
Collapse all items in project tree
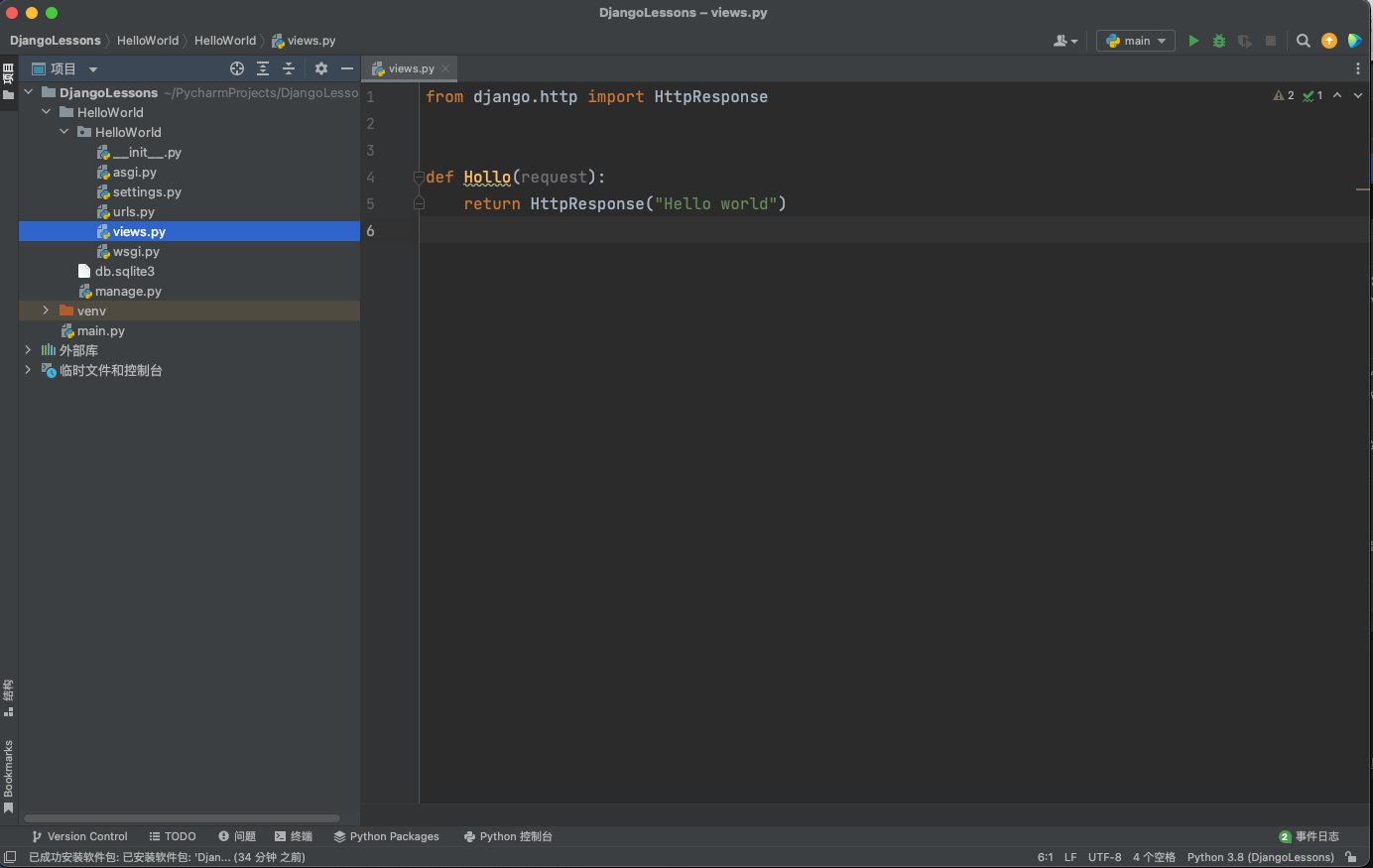289,68
